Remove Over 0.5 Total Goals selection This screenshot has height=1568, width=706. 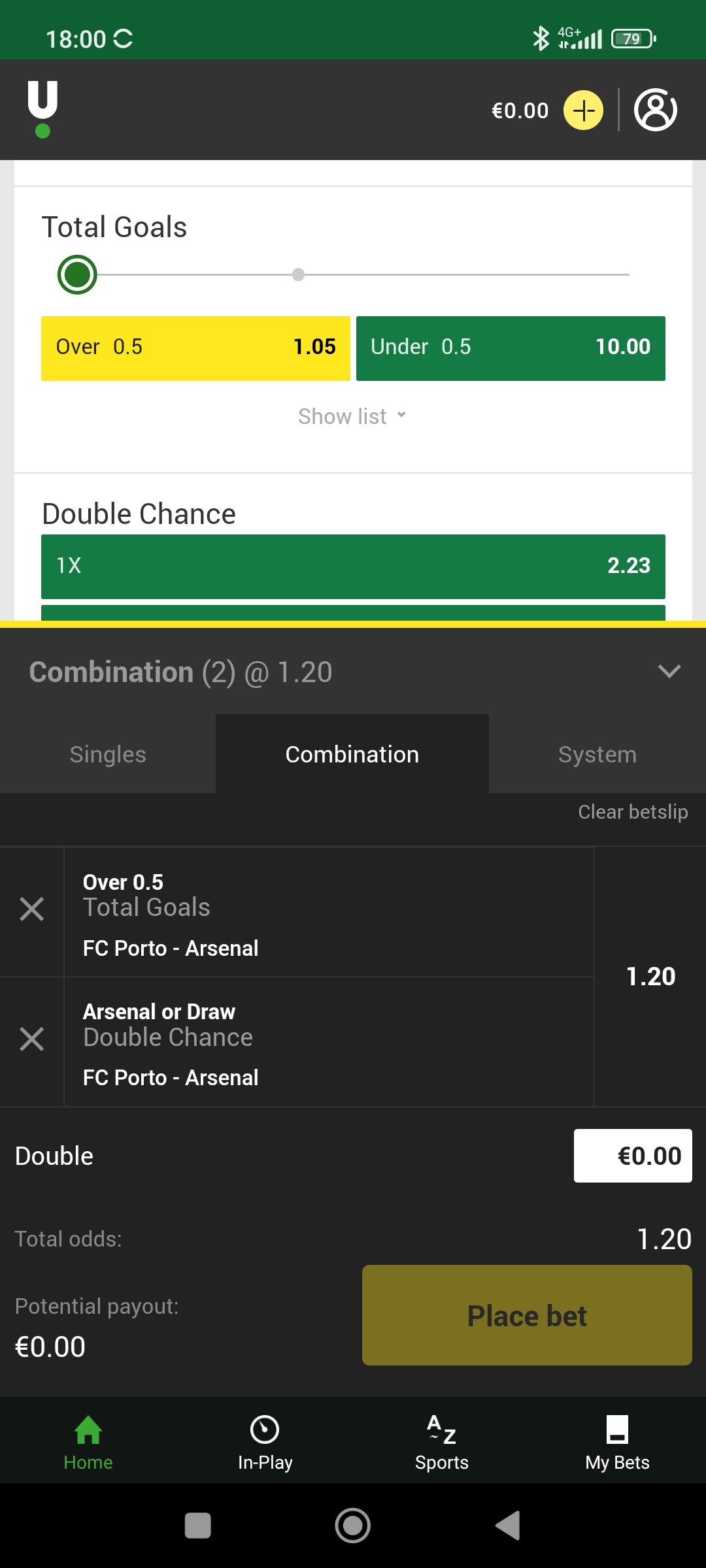(x=31, y=909)
